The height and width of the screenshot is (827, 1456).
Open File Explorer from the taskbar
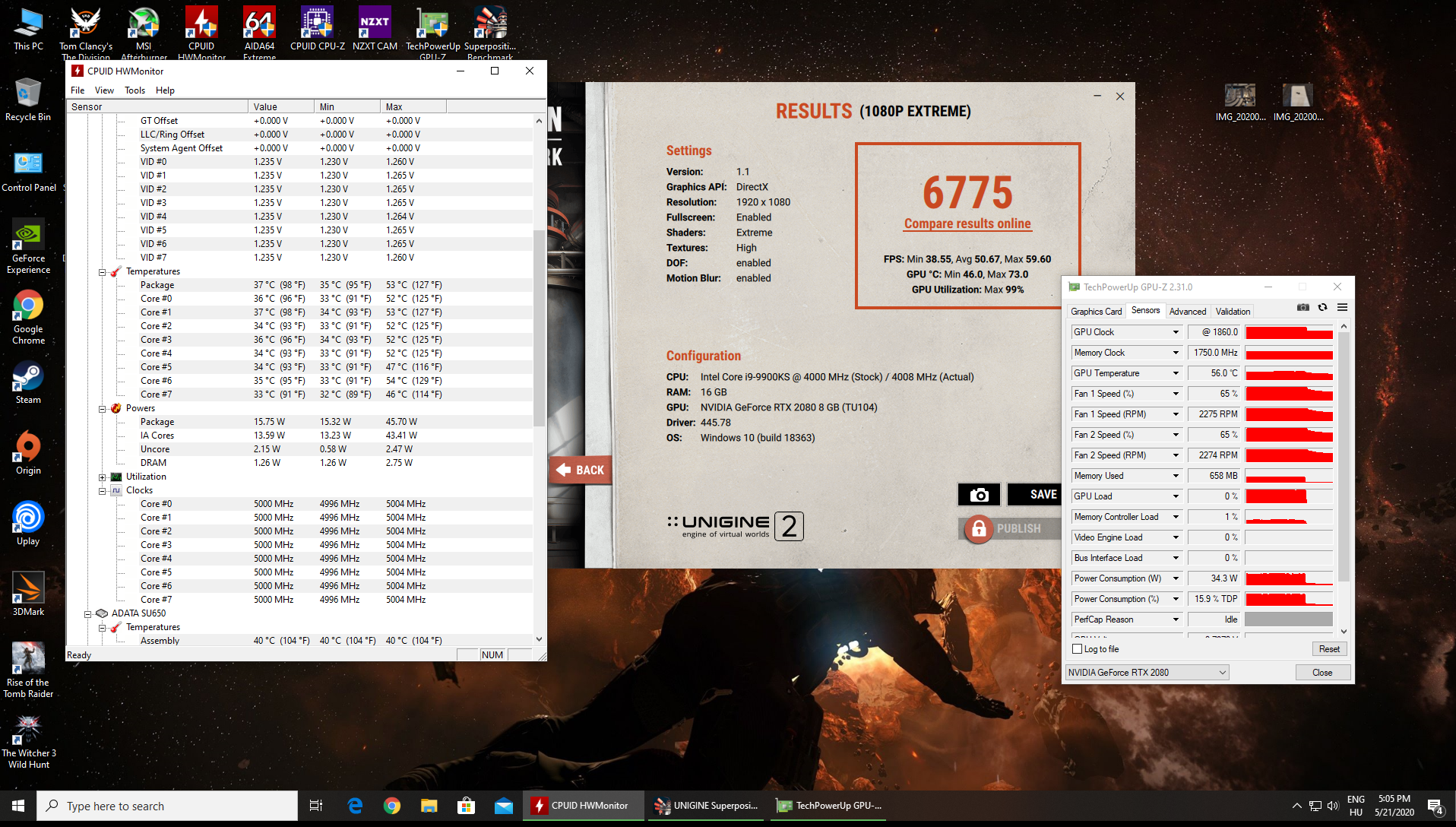(429, 806)
